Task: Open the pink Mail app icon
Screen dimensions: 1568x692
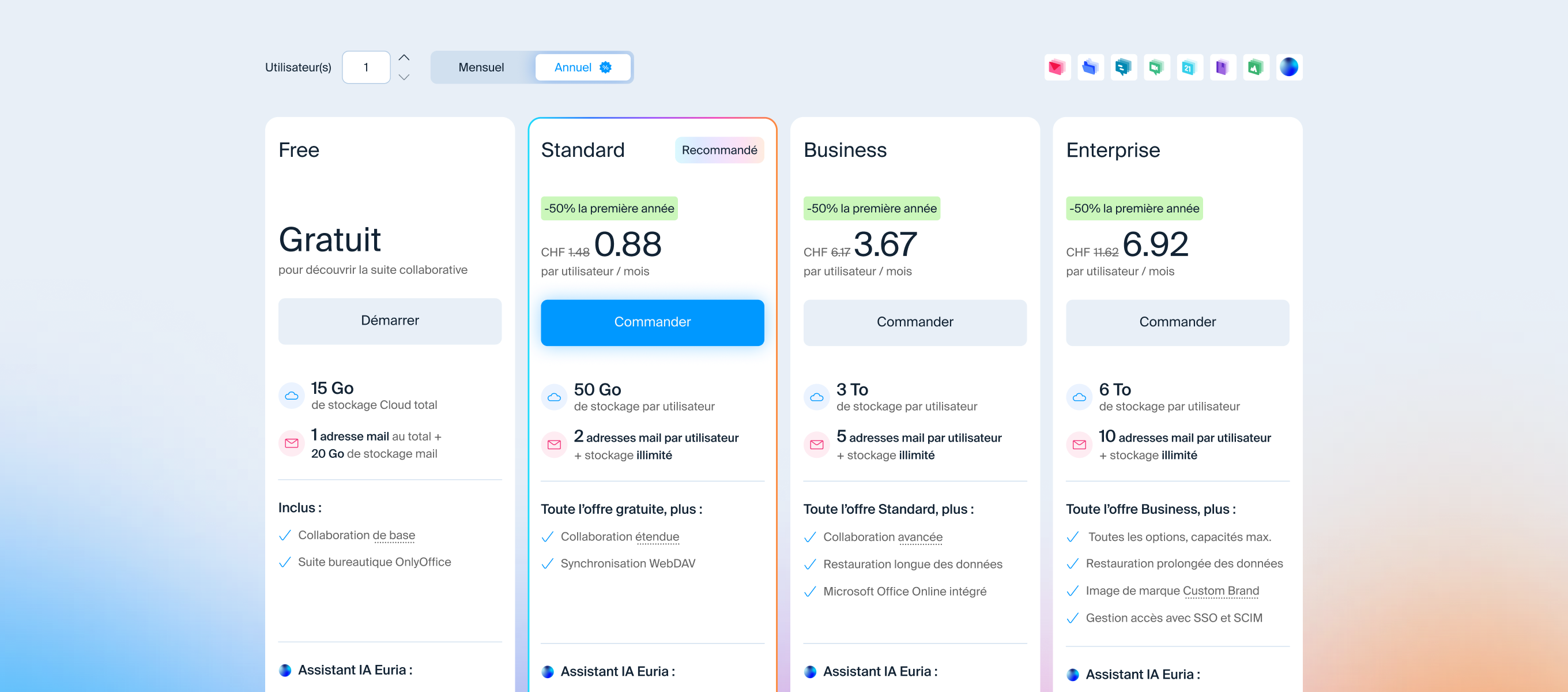Action: [x=1057, y=67]
